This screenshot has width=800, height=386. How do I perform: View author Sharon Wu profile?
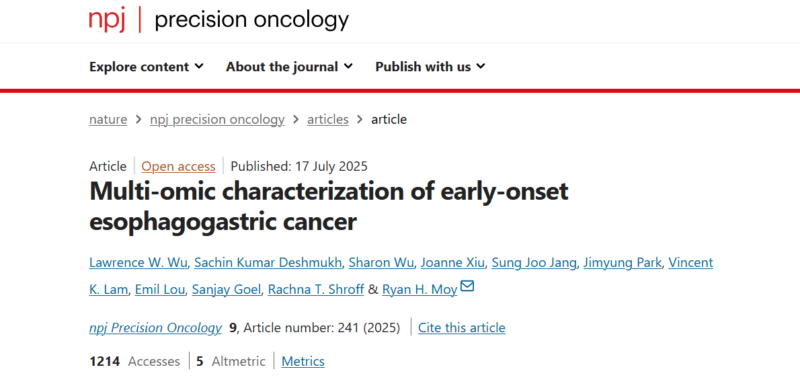pyautogui.click(x=382, y=263)
